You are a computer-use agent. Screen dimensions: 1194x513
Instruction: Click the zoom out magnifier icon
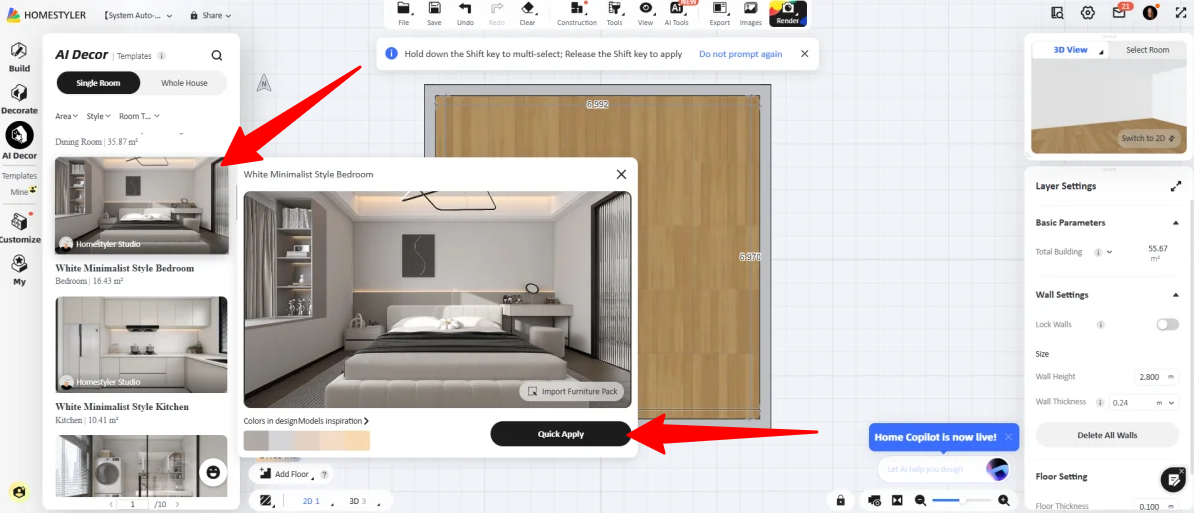click(x=921, y=500)
